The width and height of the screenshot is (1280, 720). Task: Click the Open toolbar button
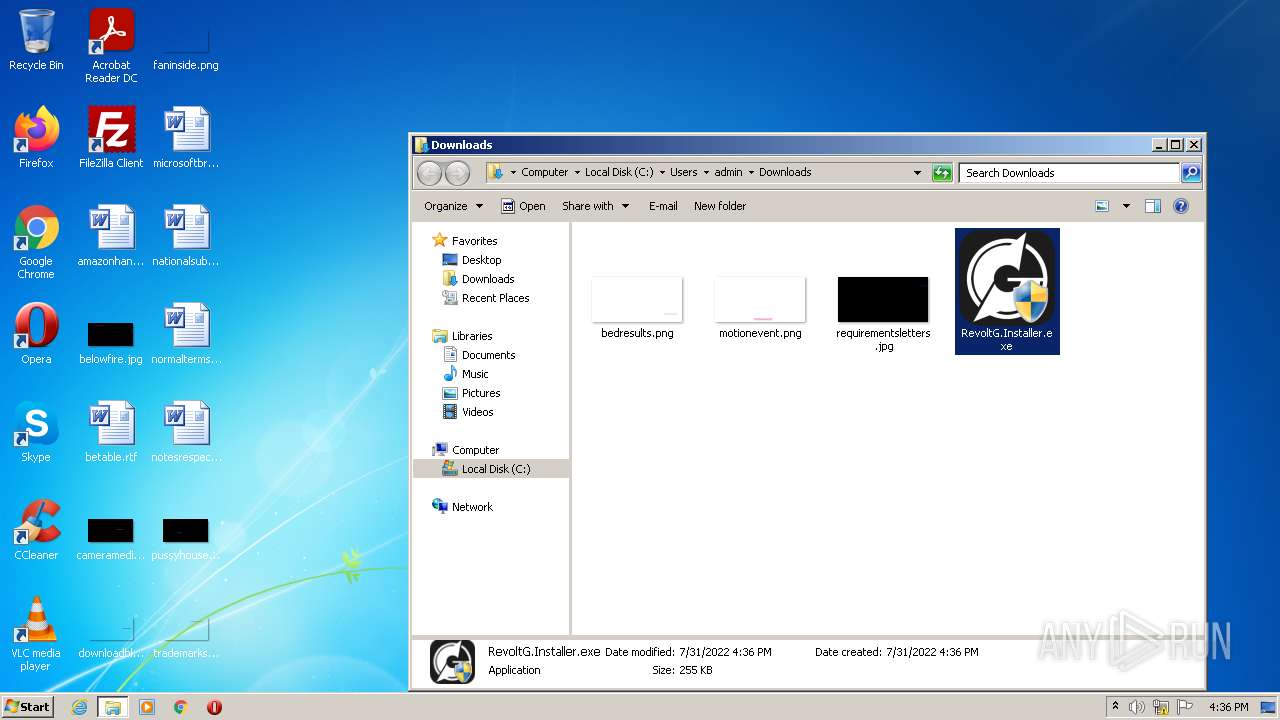tap(523, 206)
